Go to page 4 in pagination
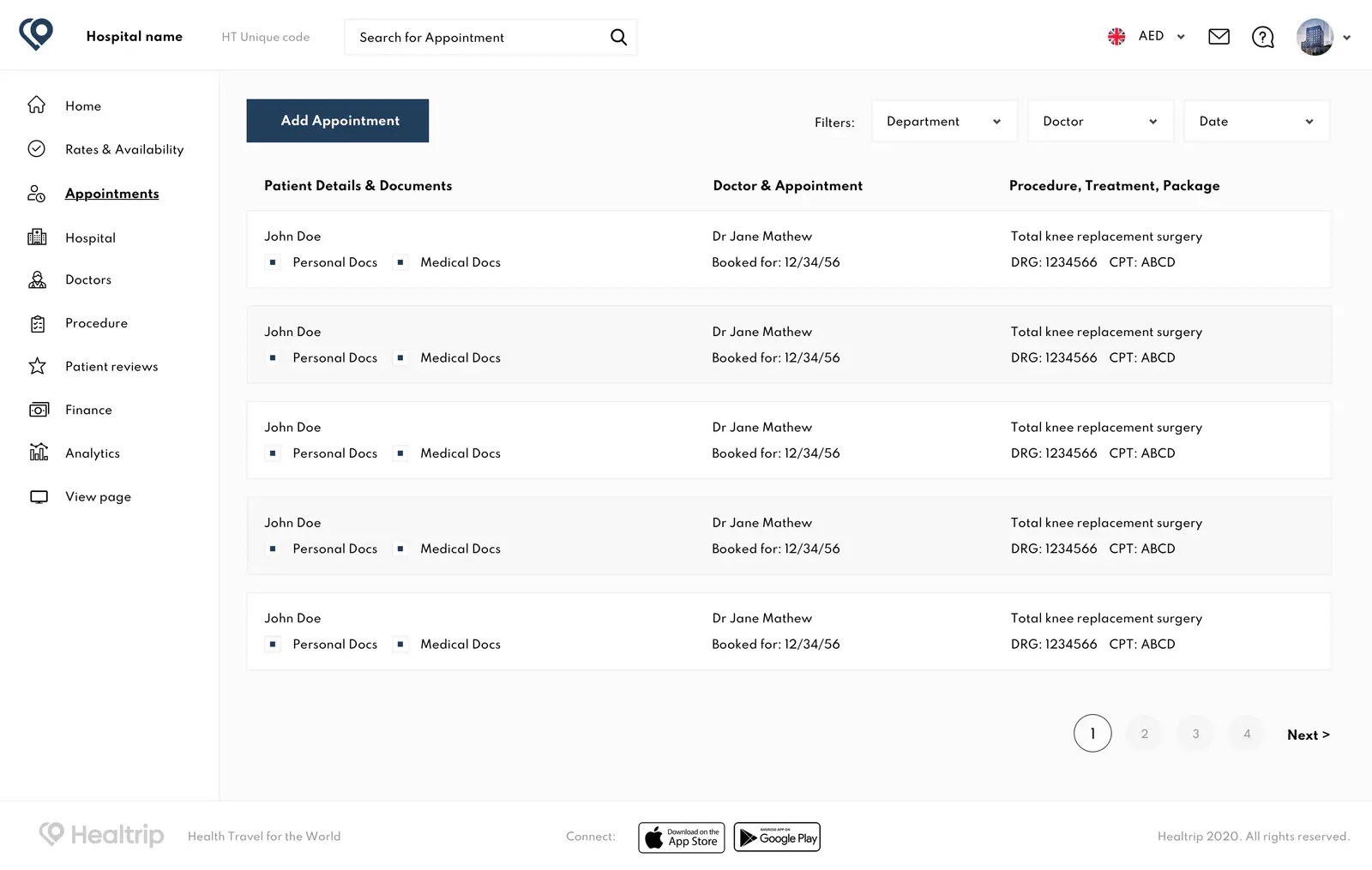The image size is (1372, 870). coord(1247,733)
